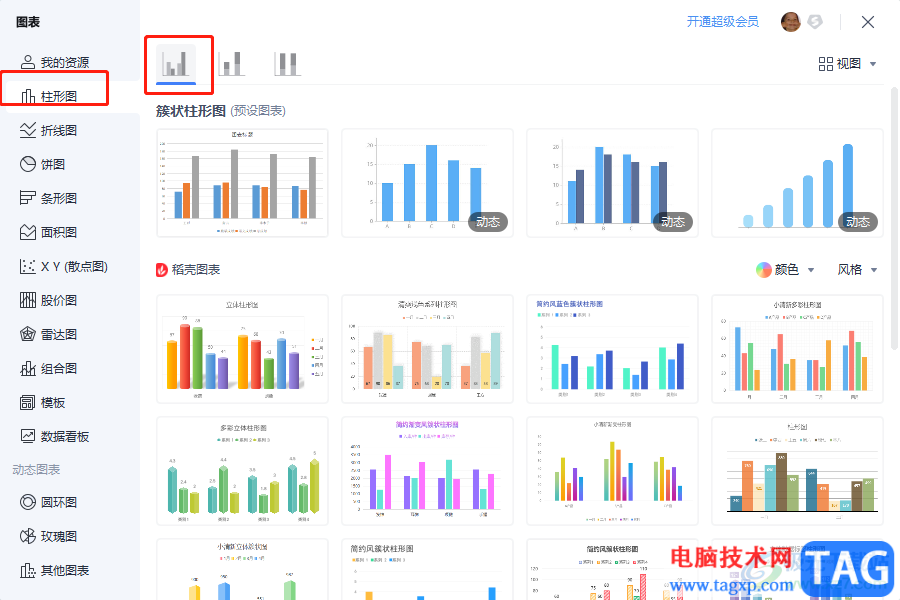Screen dimensions: 900x600
Task: Expand the 风格 filter dropdown
Action: pyautogui.click(x=857, y=269)
